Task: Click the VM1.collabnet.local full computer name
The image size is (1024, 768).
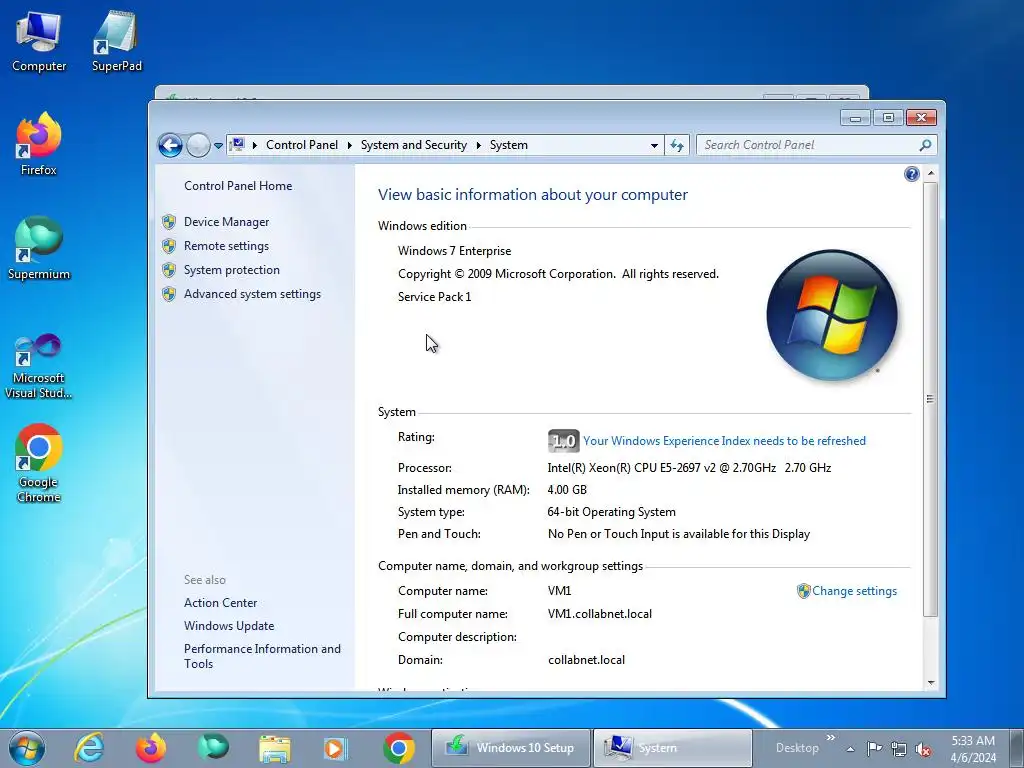Action: click(x=600, y=614)
